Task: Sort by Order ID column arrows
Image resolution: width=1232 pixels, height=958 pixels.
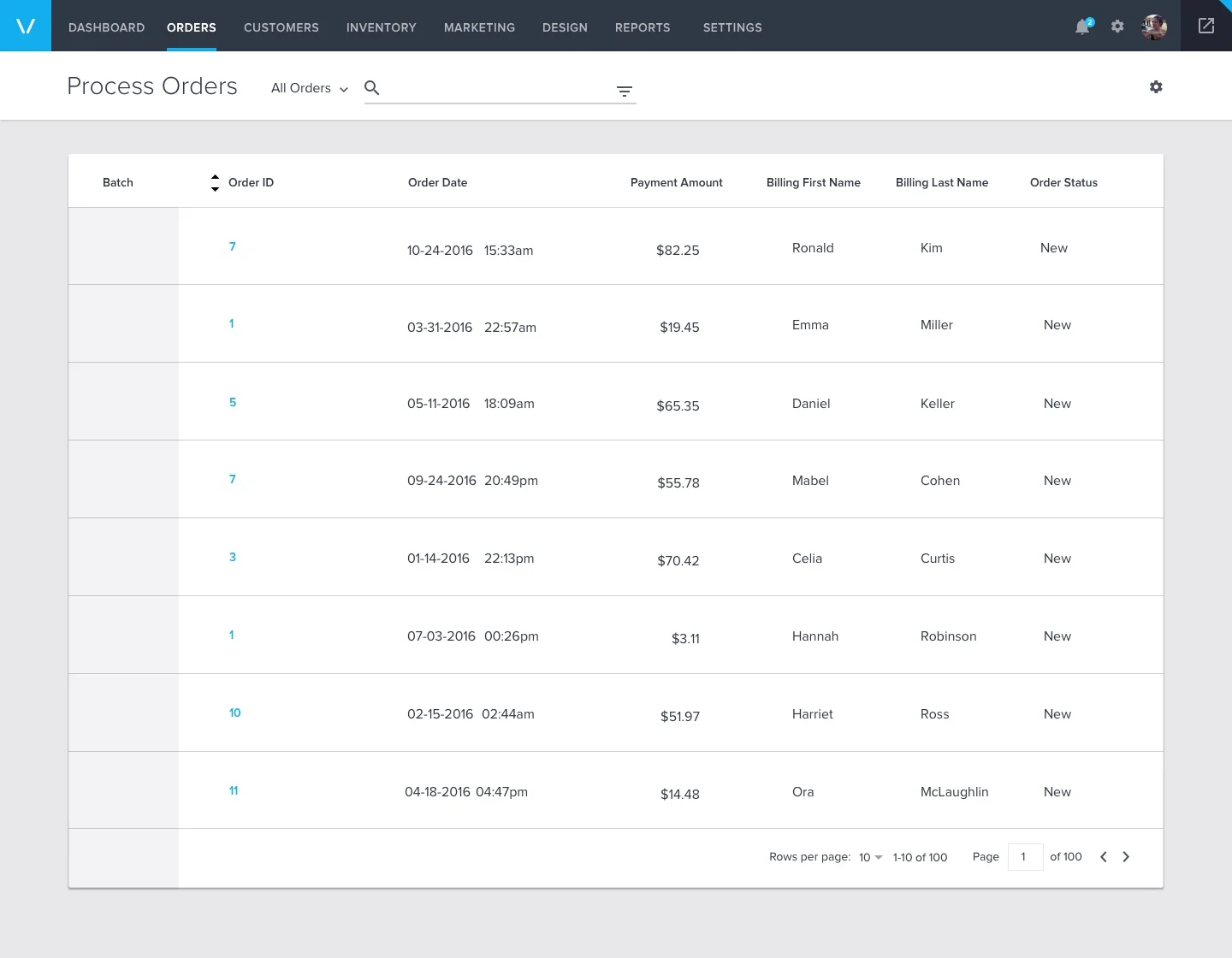Action: click(215, 182)
